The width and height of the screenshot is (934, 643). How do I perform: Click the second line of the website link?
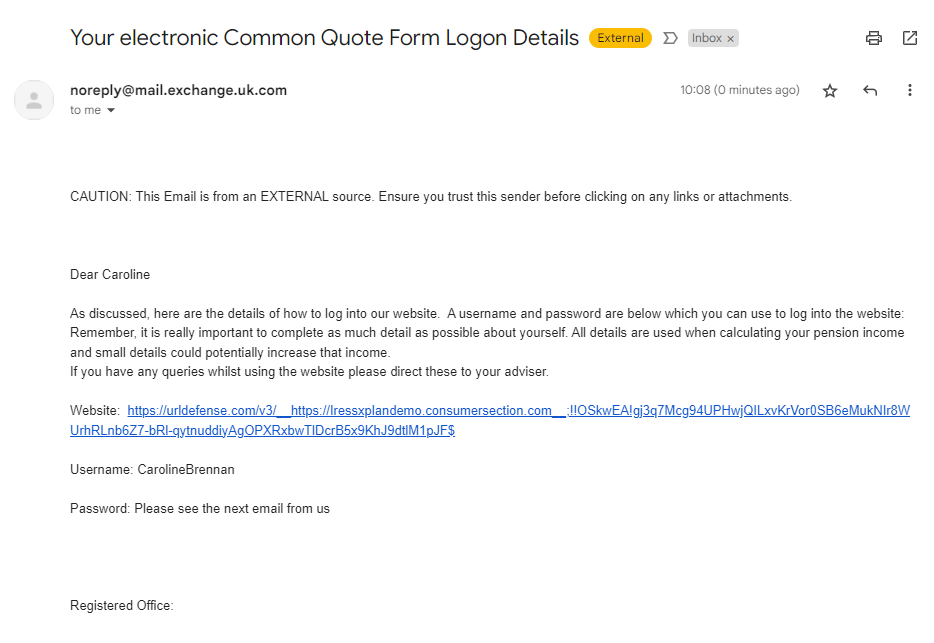pos(262,430)
